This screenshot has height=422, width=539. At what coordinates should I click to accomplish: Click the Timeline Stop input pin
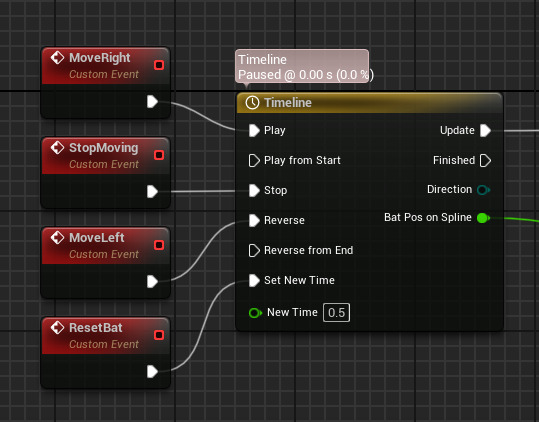tap(254, 190)
